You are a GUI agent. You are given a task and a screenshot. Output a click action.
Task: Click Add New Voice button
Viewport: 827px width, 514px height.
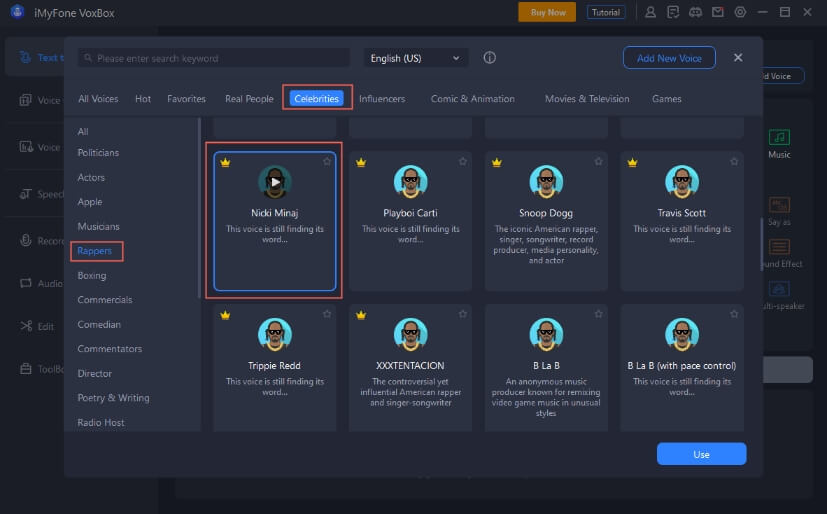(x=669, y=58)
